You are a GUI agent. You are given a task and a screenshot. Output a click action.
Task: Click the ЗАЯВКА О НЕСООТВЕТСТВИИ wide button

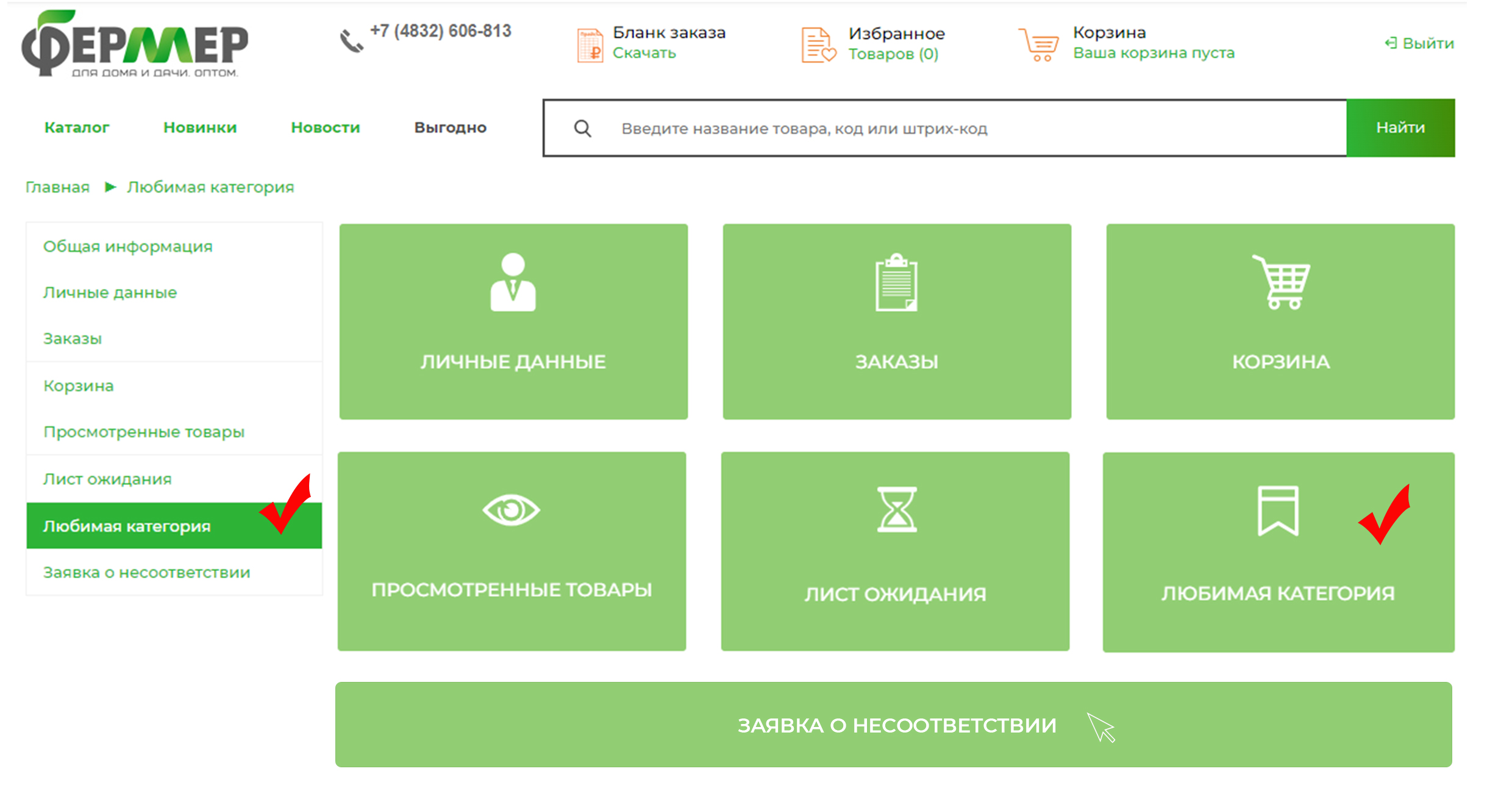(894, 725)
